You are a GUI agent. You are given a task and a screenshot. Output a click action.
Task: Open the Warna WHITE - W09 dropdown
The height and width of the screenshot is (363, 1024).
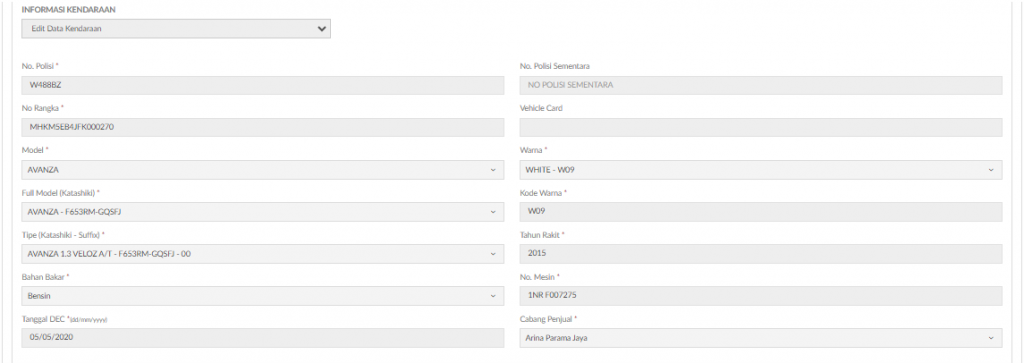pos(761,170)
